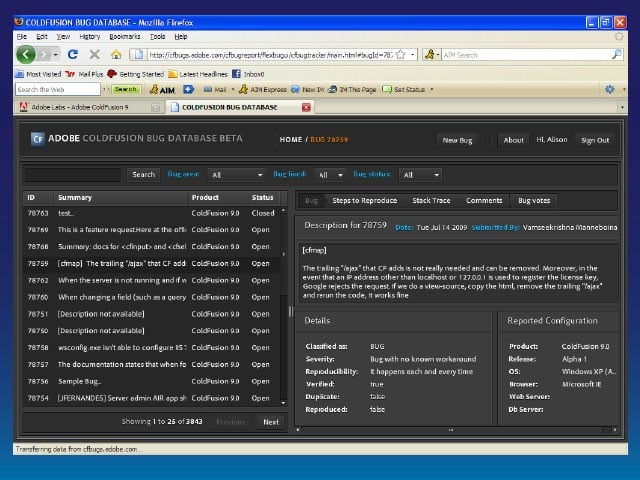Click the splitter handle between list and details

point(291,311)
